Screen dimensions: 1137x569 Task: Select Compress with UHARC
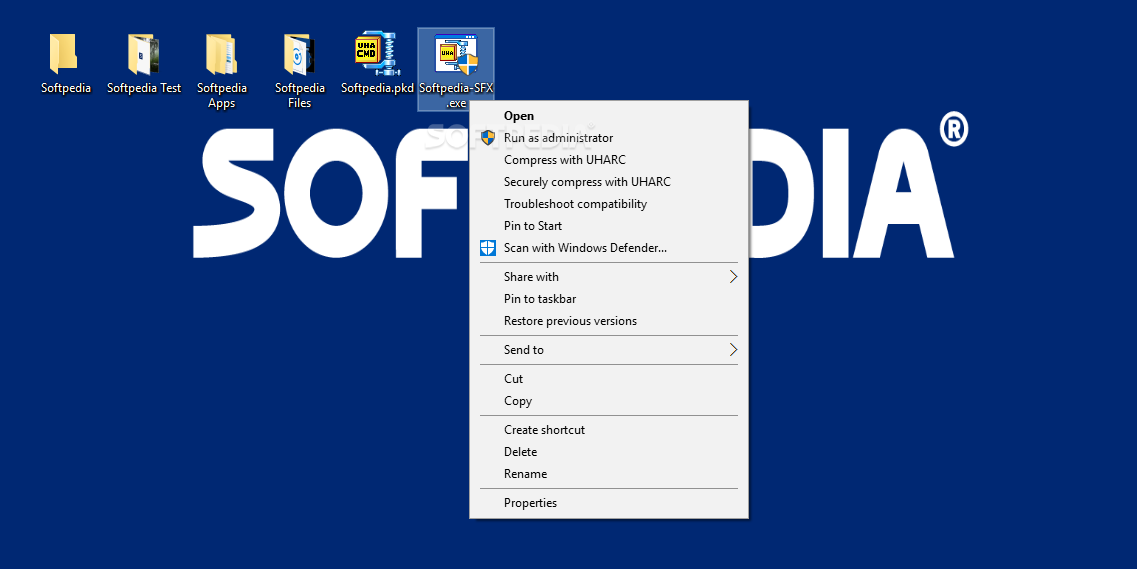pyautogui.click(x=609, y=159)
